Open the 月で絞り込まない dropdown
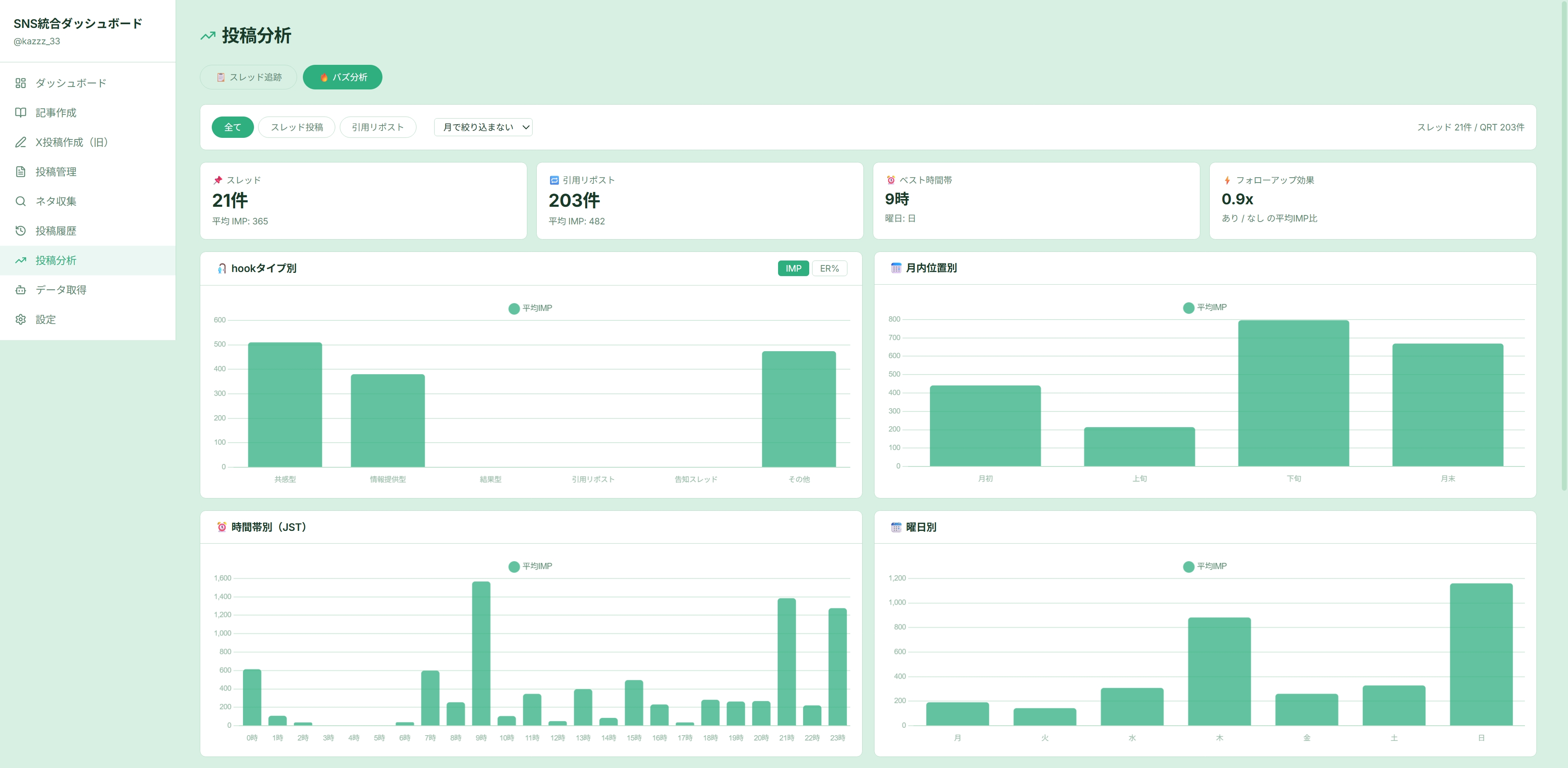Viewport: 1568px width, 768px height. point(483,127)
